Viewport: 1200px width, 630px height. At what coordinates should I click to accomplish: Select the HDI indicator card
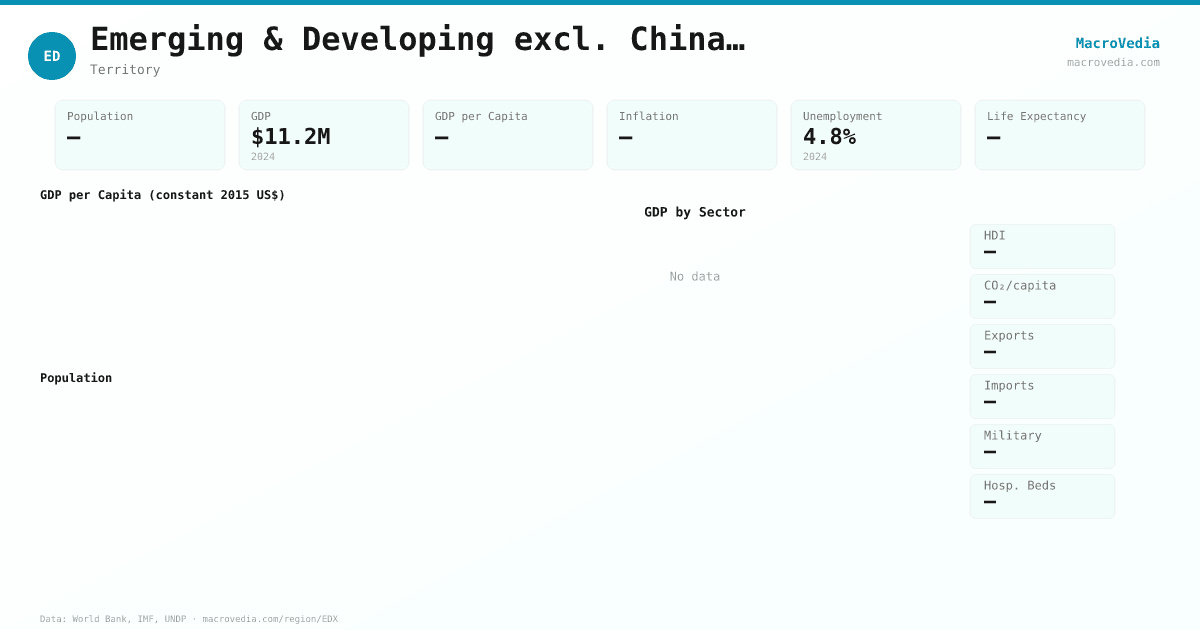[x=1042, y=246]
